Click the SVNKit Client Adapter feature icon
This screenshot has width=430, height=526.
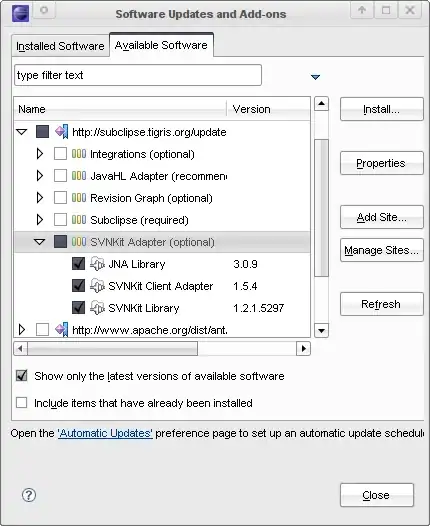pos(97,286)
